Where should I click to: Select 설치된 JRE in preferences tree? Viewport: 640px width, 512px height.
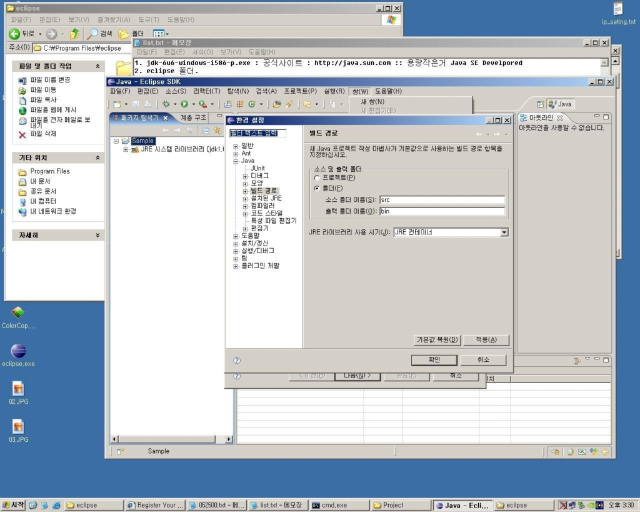point(266,198)
